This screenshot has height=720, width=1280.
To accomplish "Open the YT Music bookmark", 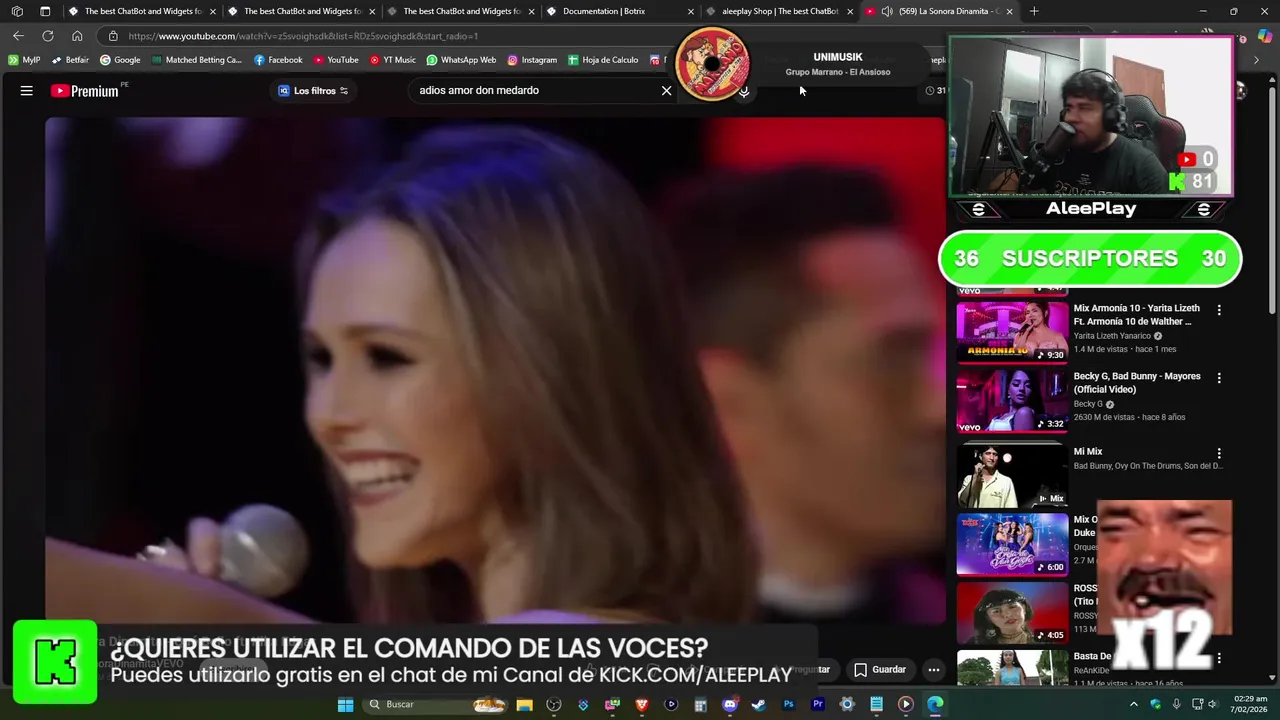I will [393, 60].
